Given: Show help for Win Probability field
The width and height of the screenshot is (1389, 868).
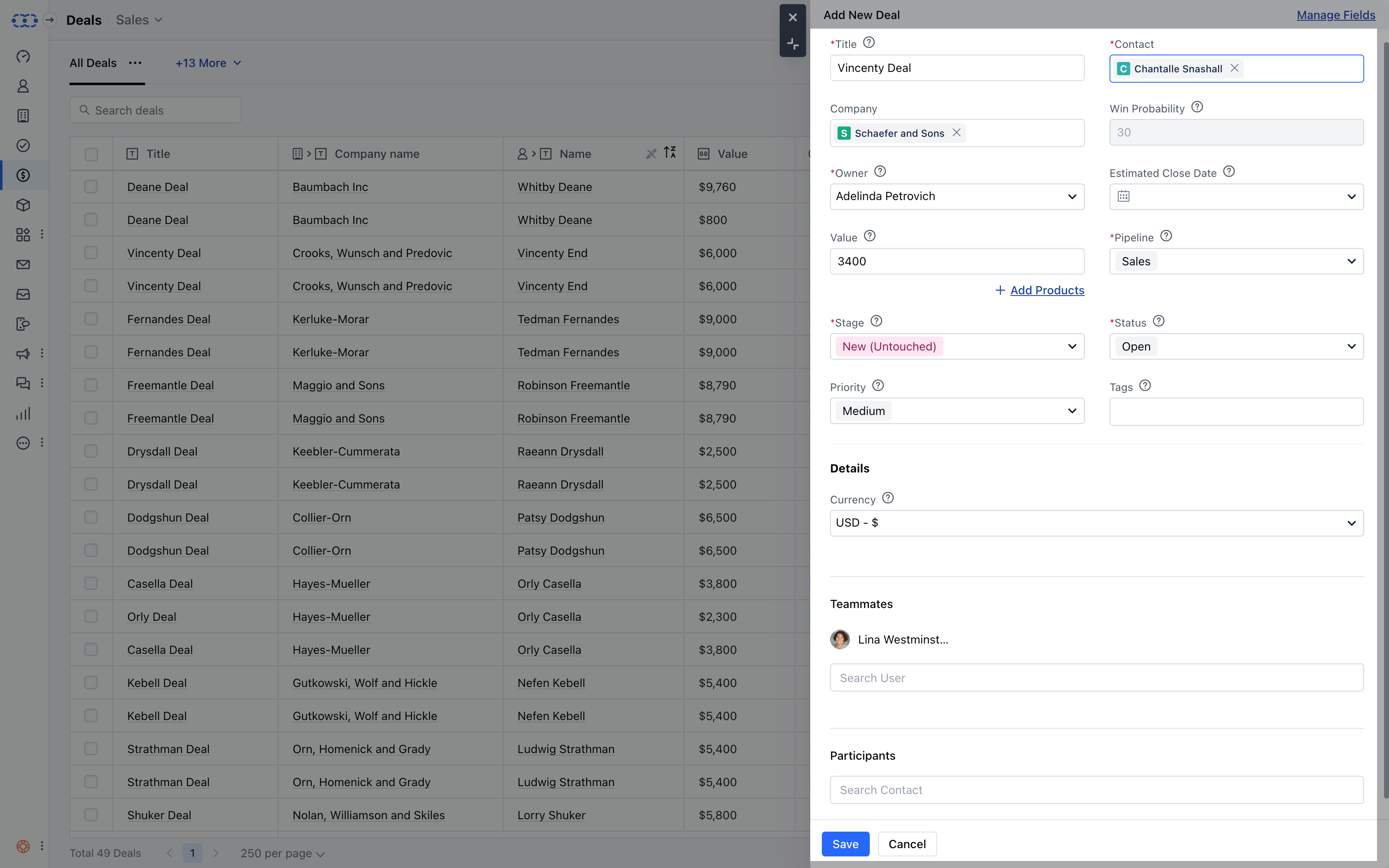Looking at the screenshot, I should [1197, 107].
